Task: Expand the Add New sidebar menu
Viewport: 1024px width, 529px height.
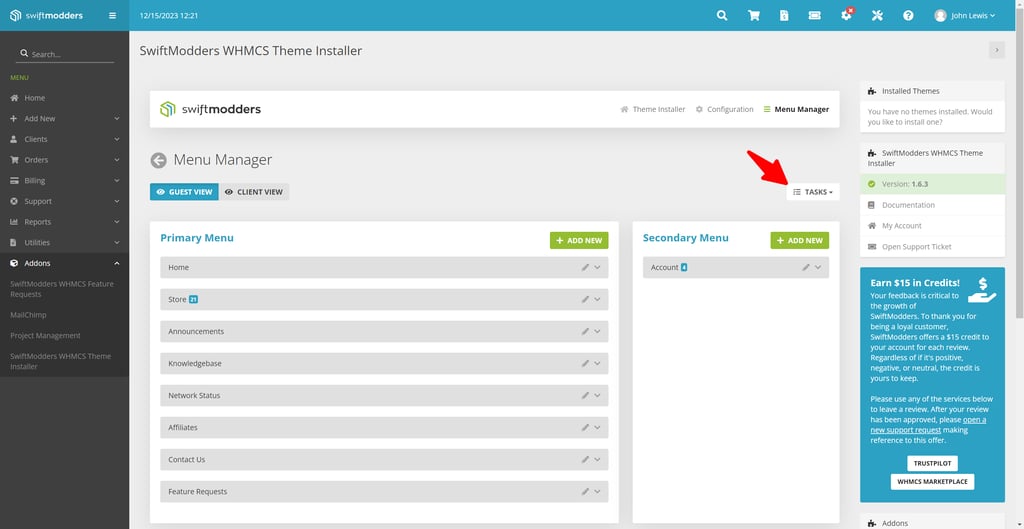Action: (64, 119)
